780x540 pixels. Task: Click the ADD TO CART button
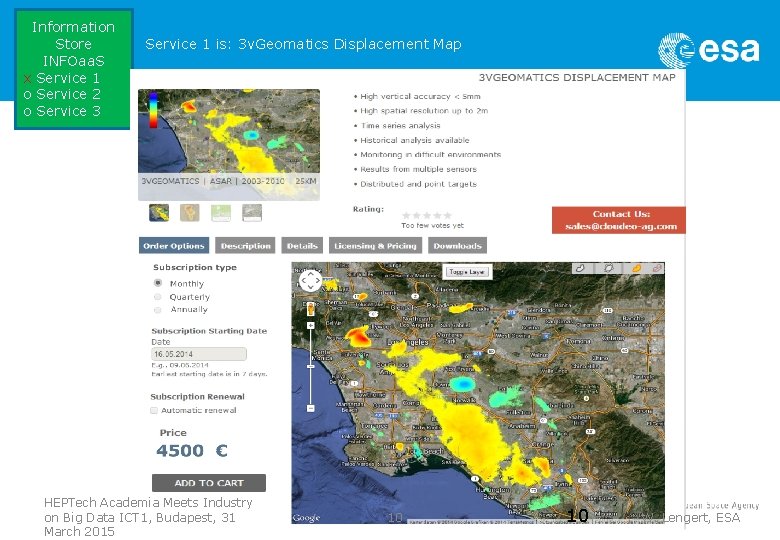[209, 483]
